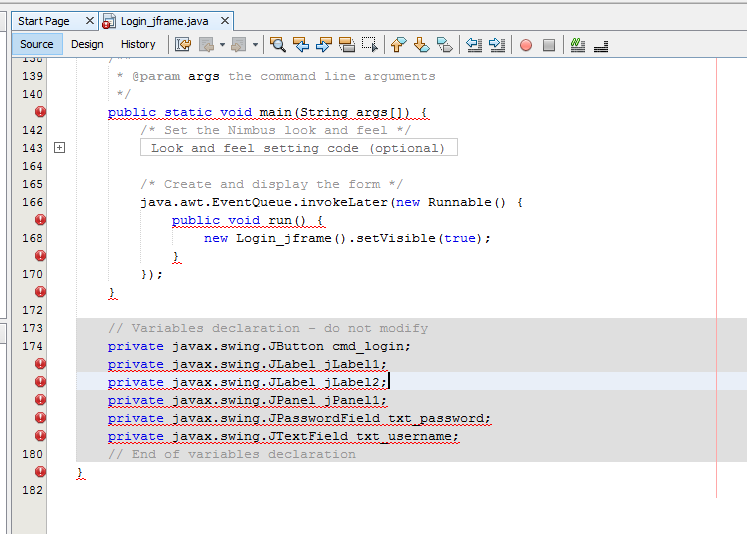
Task: Click 'String args[]' in the main signature
Action: tap(351, 112)
